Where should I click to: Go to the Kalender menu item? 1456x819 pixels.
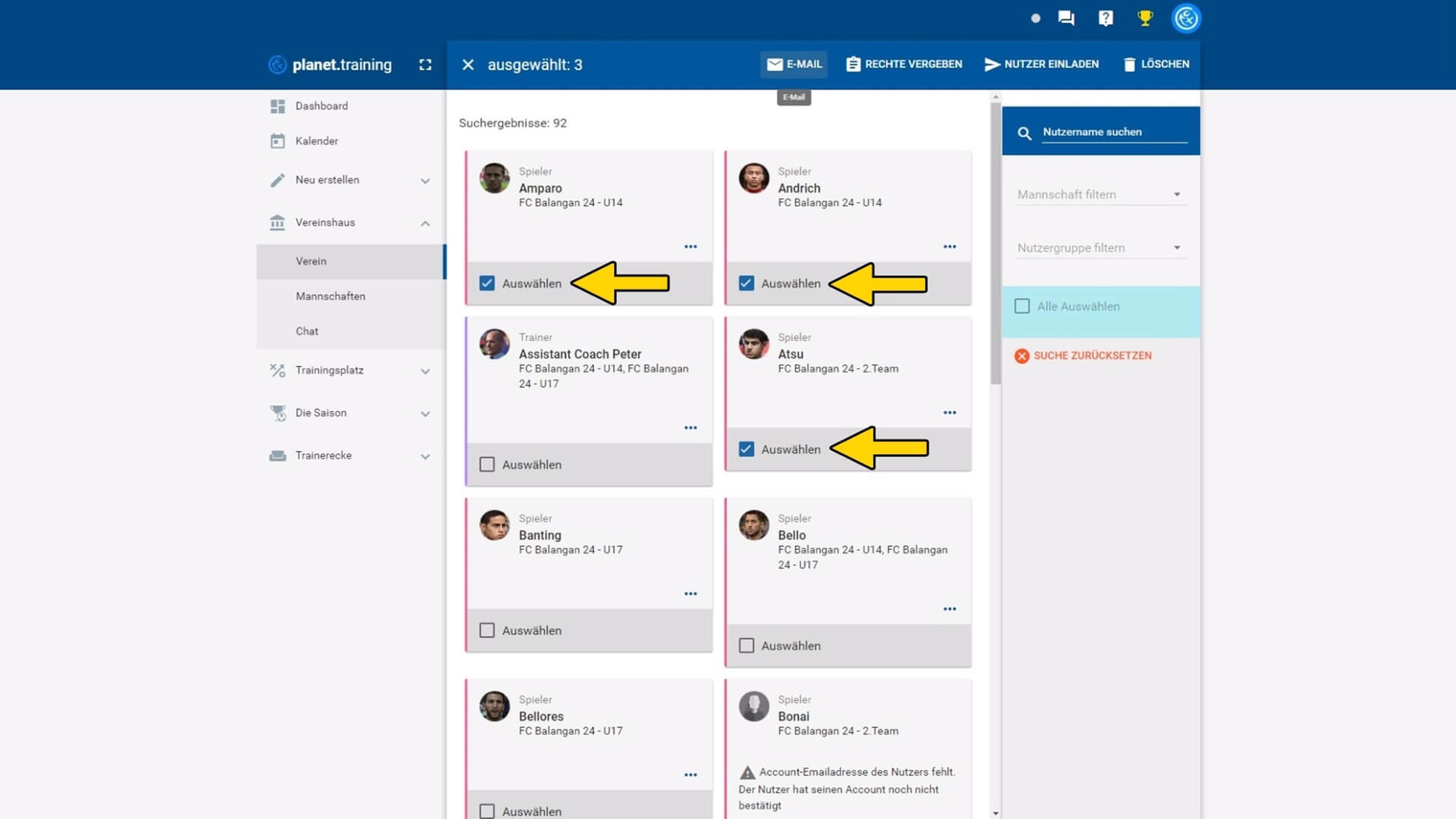tap(317, 141)
